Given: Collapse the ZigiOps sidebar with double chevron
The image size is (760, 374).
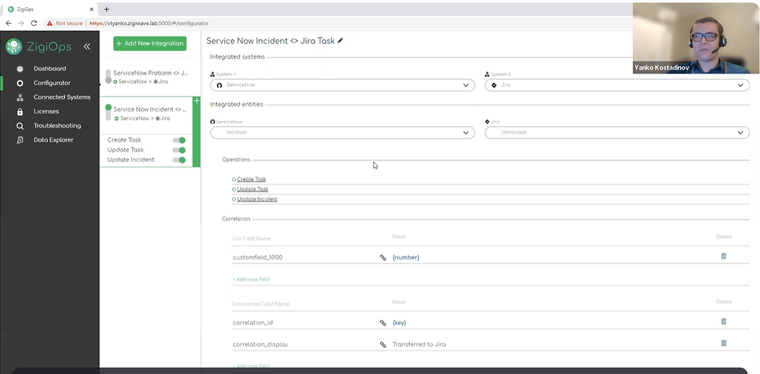Looking at the screenshot, I should click(x=87, y=47).
